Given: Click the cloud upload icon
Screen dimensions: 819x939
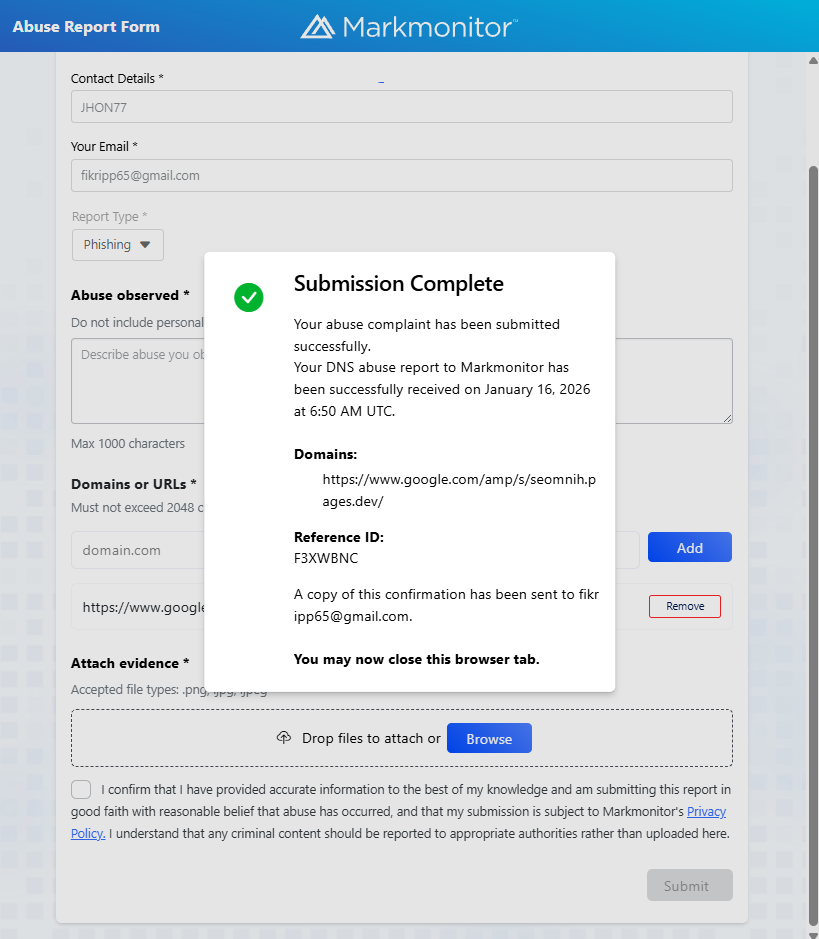Looking at the screenshot, I should (284, 738).
